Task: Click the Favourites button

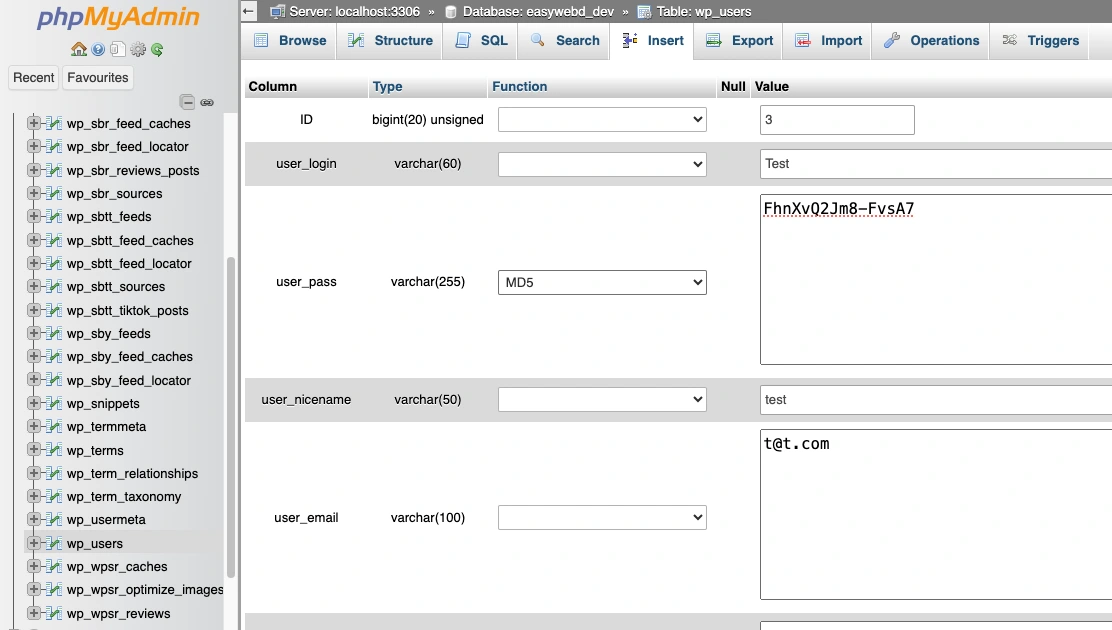Action: tap(97, 77)
